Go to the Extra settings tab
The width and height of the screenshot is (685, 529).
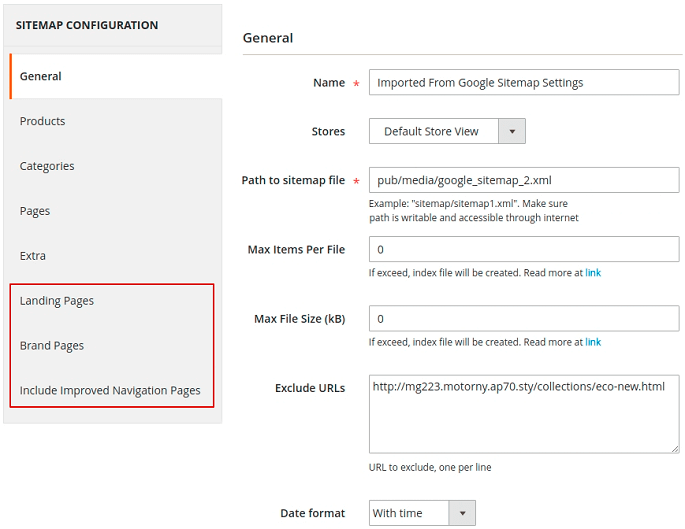coord(33,256)
